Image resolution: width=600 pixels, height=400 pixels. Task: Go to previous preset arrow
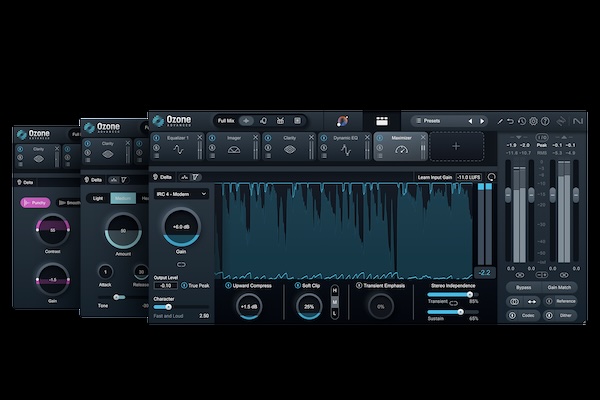[470, 121]
